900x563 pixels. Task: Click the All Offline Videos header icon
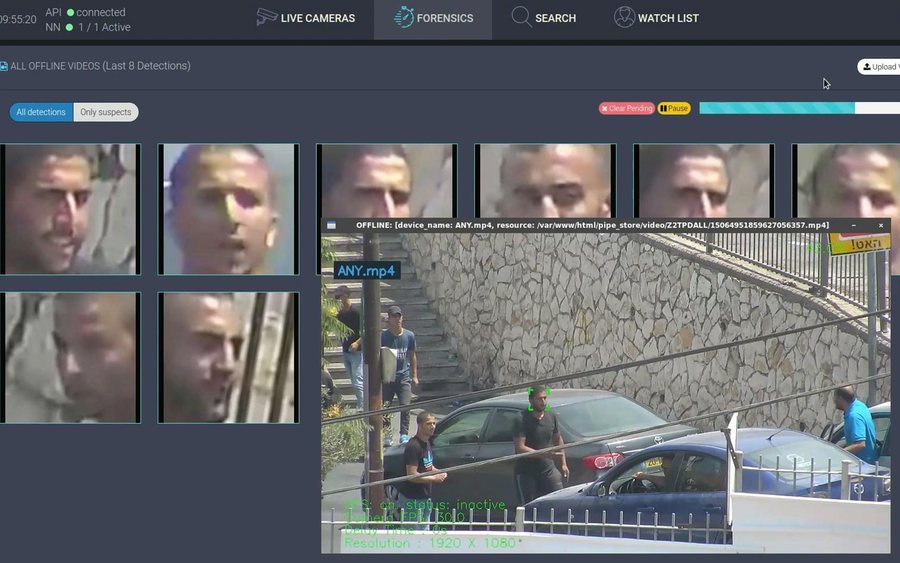[3, 67]
